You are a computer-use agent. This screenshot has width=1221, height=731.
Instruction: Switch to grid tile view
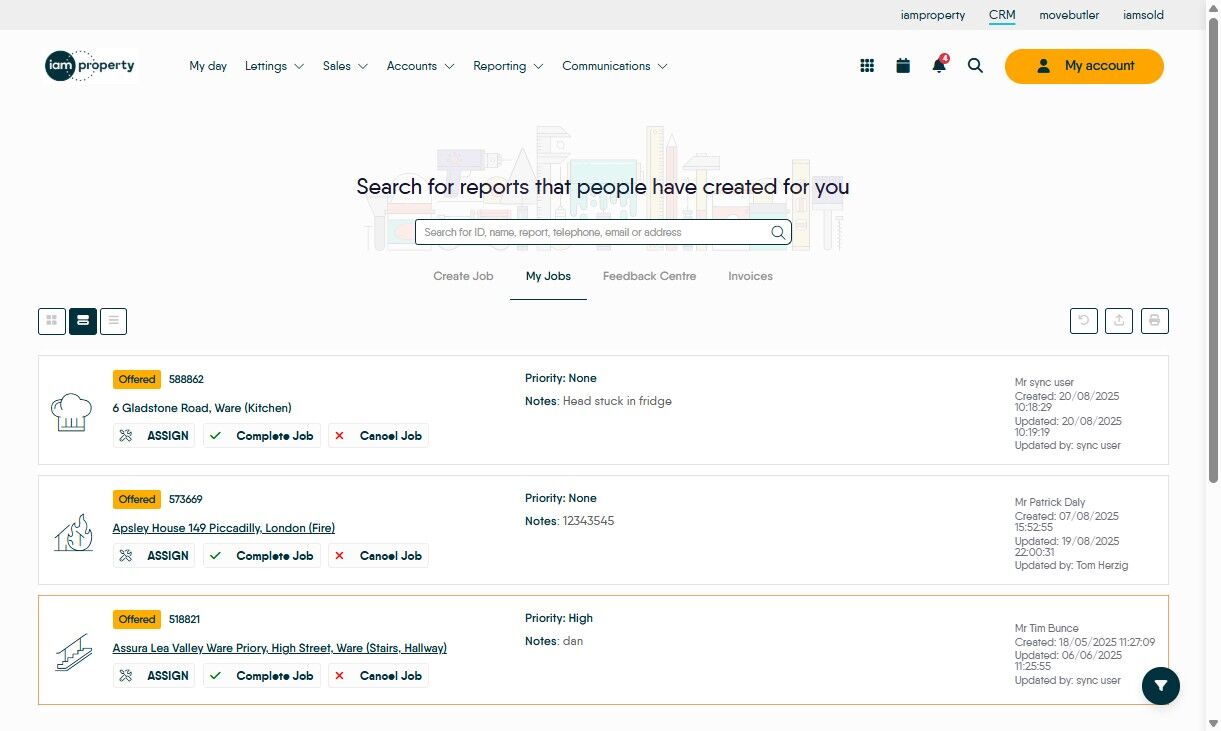tap(52, 321)
